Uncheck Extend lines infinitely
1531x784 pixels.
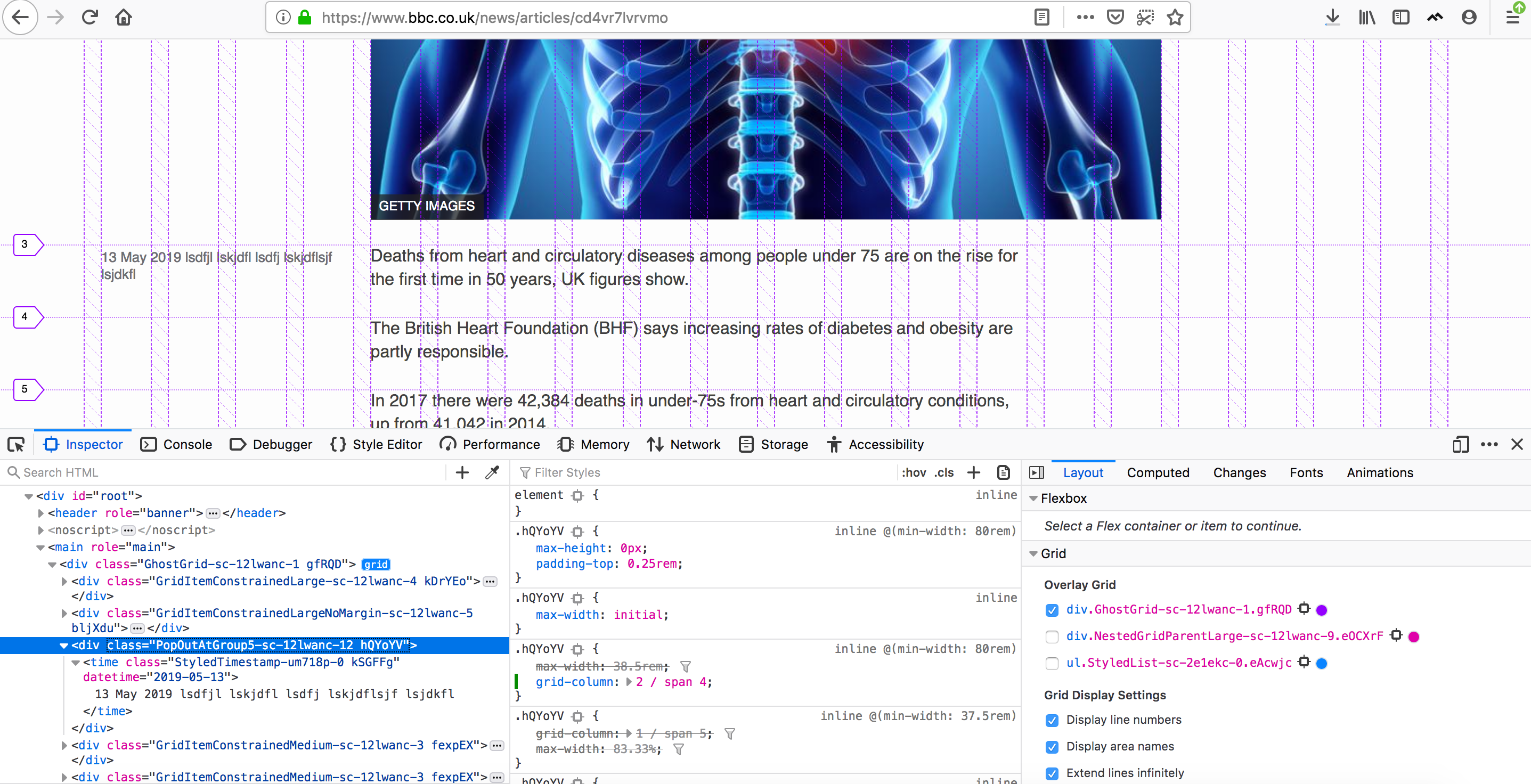click(1052, 774)
